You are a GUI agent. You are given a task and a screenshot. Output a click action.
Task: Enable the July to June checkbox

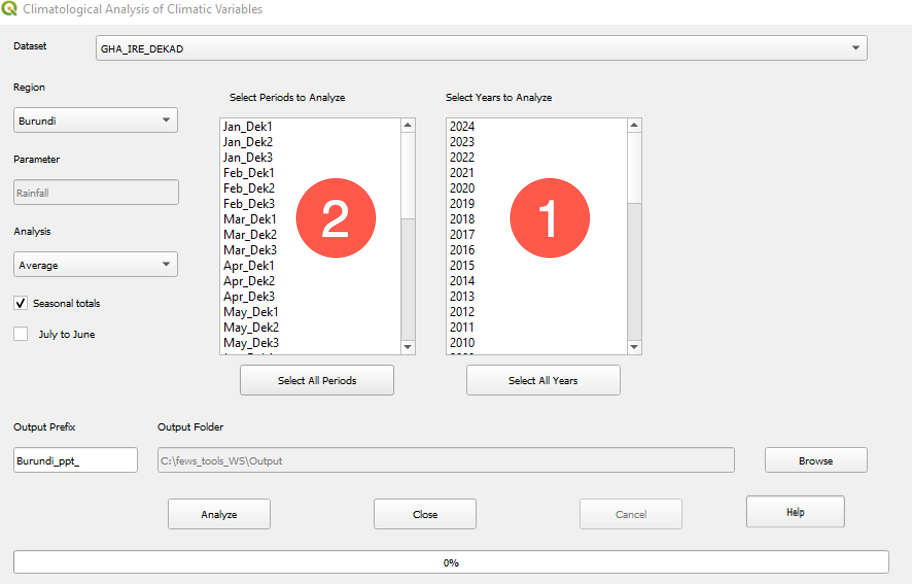(20, 333)
